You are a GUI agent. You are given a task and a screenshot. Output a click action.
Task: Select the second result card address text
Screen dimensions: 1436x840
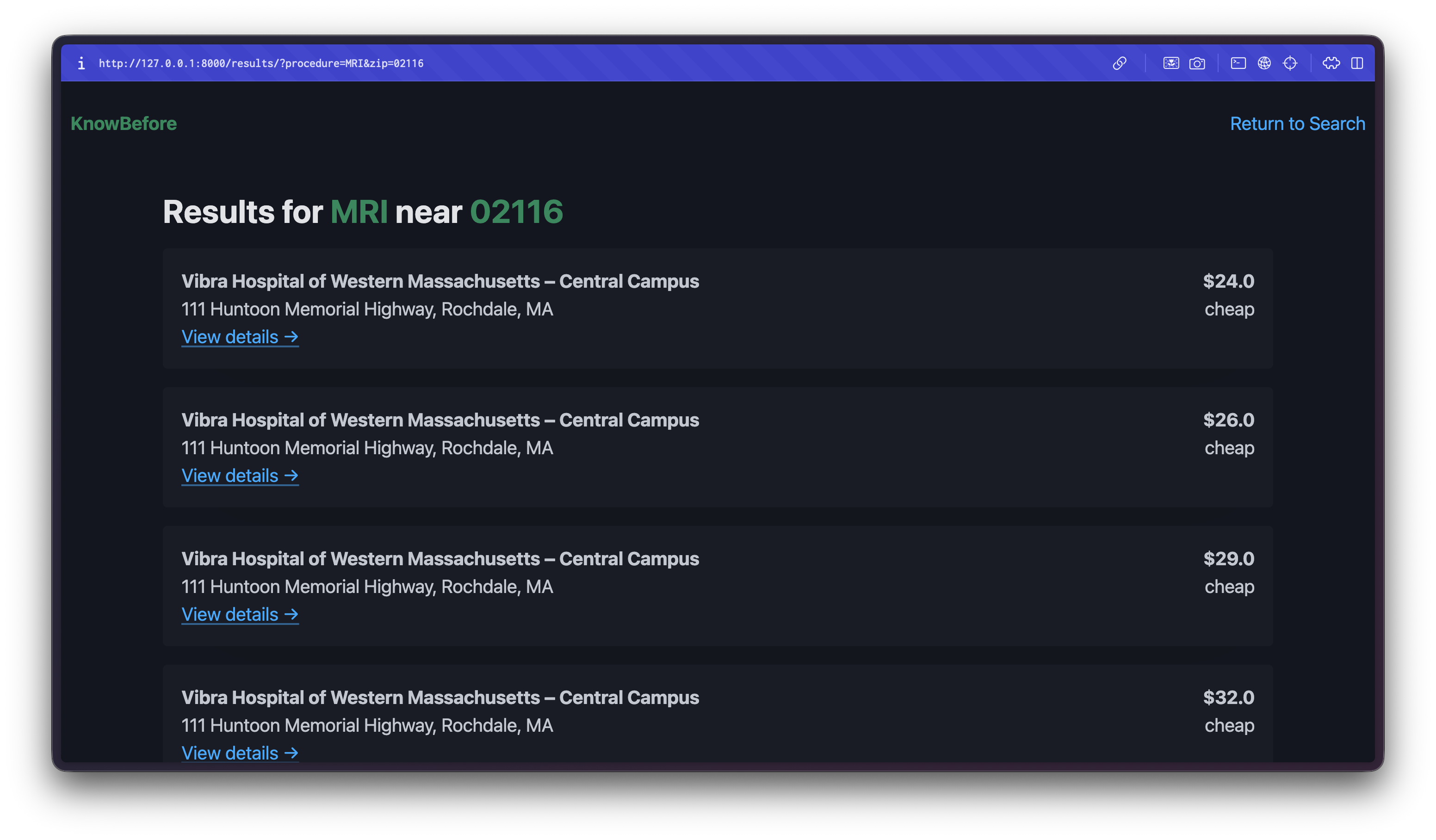pos(367,448)
